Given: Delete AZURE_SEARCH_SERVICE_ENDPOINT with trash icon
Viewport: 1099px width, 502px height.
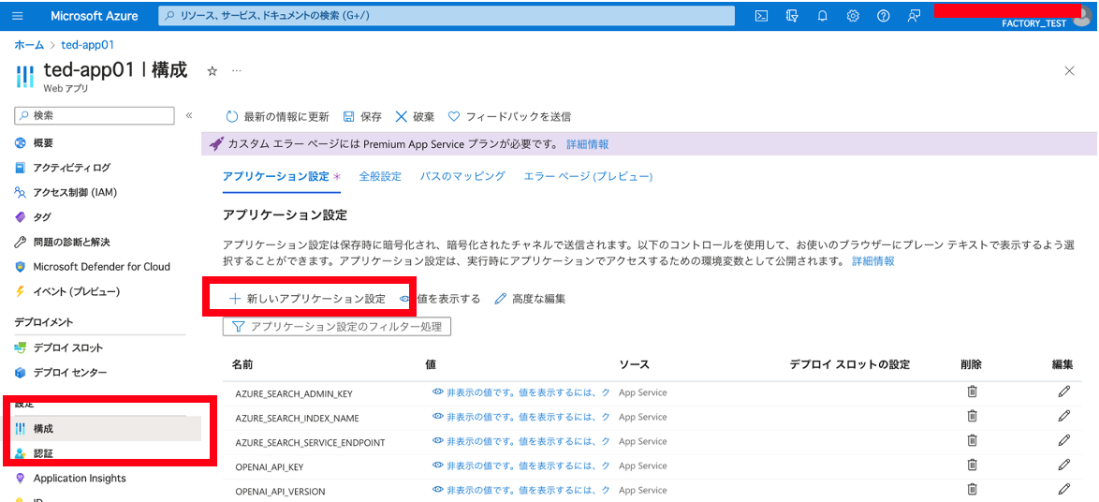Looking at the screenshot, I should (972, 440).
